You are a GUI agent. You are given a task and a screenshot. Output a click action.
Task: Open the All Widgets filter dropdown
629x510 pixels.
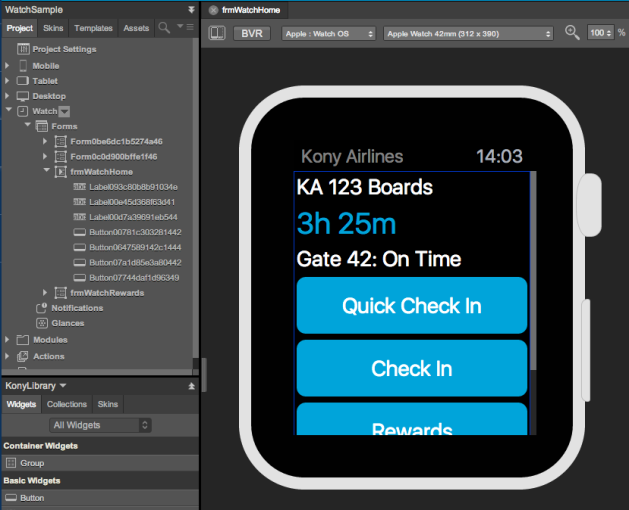click(100, 425)
